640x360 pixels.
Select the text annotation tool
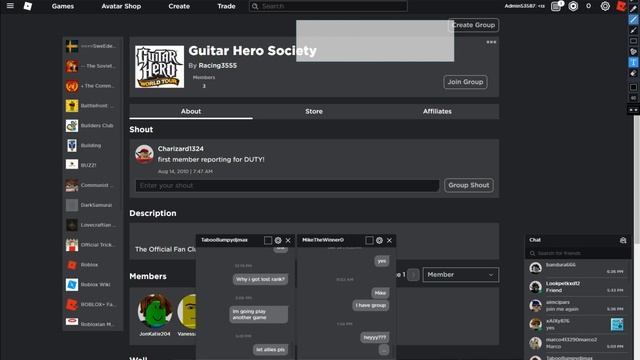[x=633, y=62]
